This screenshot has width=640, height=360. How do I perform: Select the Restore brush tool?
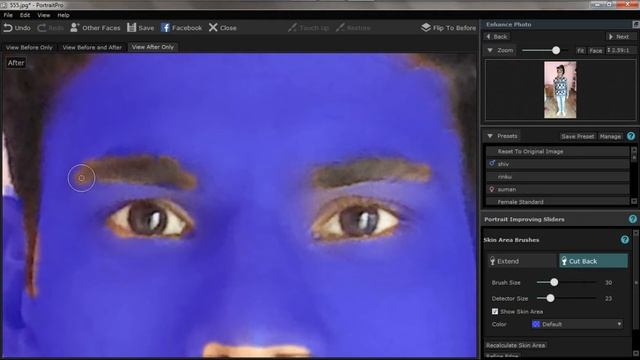[353, 28]
